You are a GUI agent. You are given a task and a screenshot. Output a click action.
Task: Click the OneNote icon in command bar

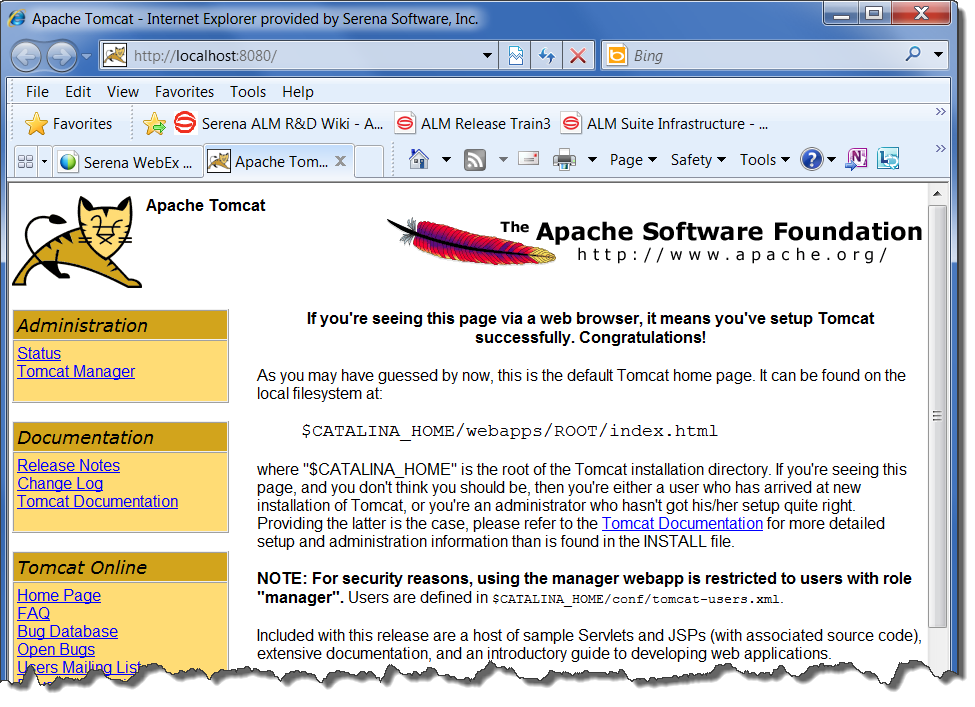coord(856,159)
